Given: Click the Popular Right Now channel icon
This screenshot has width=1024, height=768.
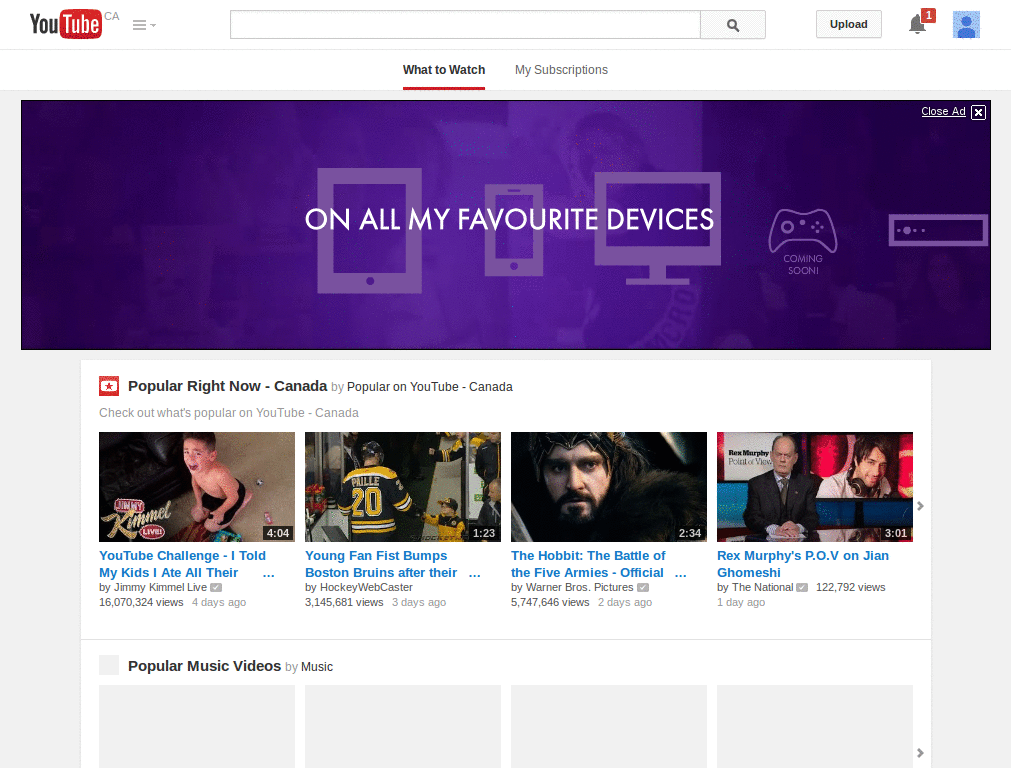Looking at the screenshot, I should tap(109, 386).
